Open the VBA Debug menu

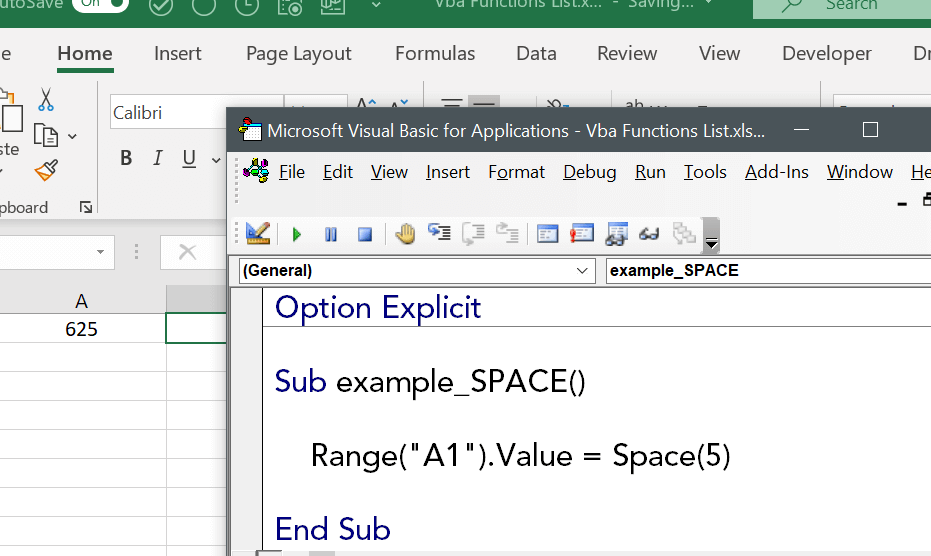pyautogui.click(x=590, y=172)
